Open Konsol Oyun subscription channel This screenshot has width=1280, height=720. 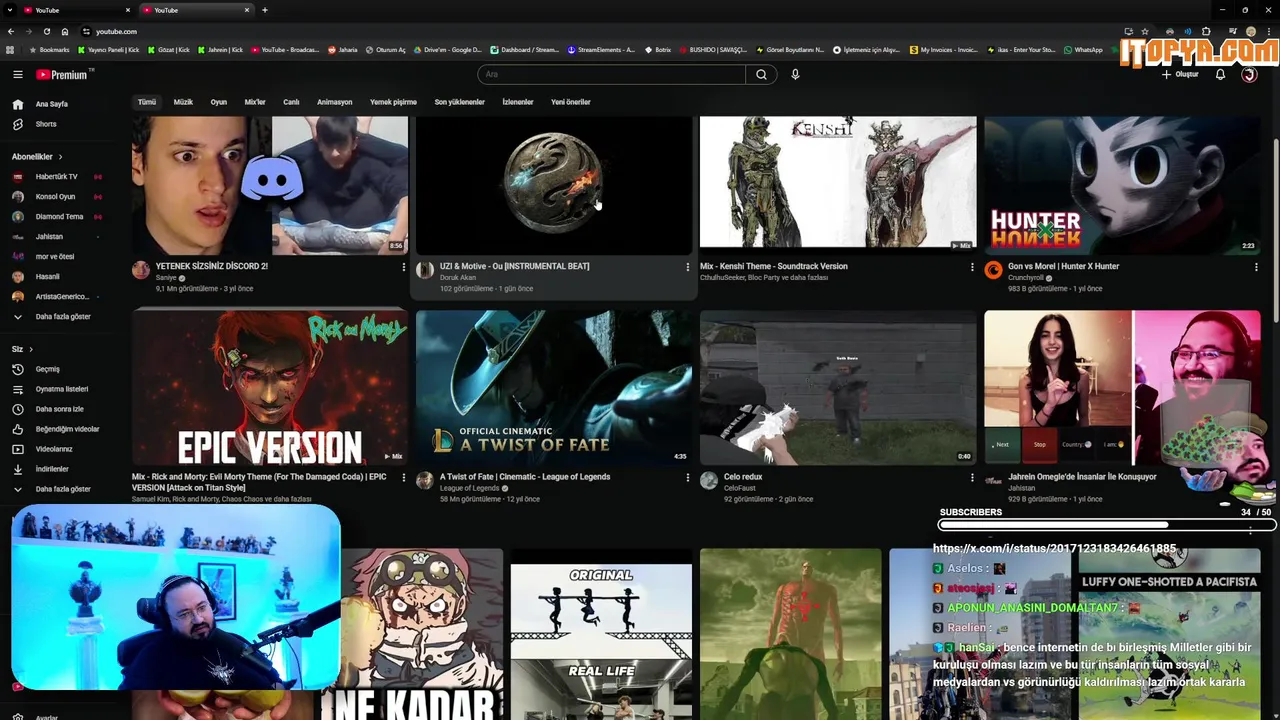pyautogui.click(x=55, y=197)
